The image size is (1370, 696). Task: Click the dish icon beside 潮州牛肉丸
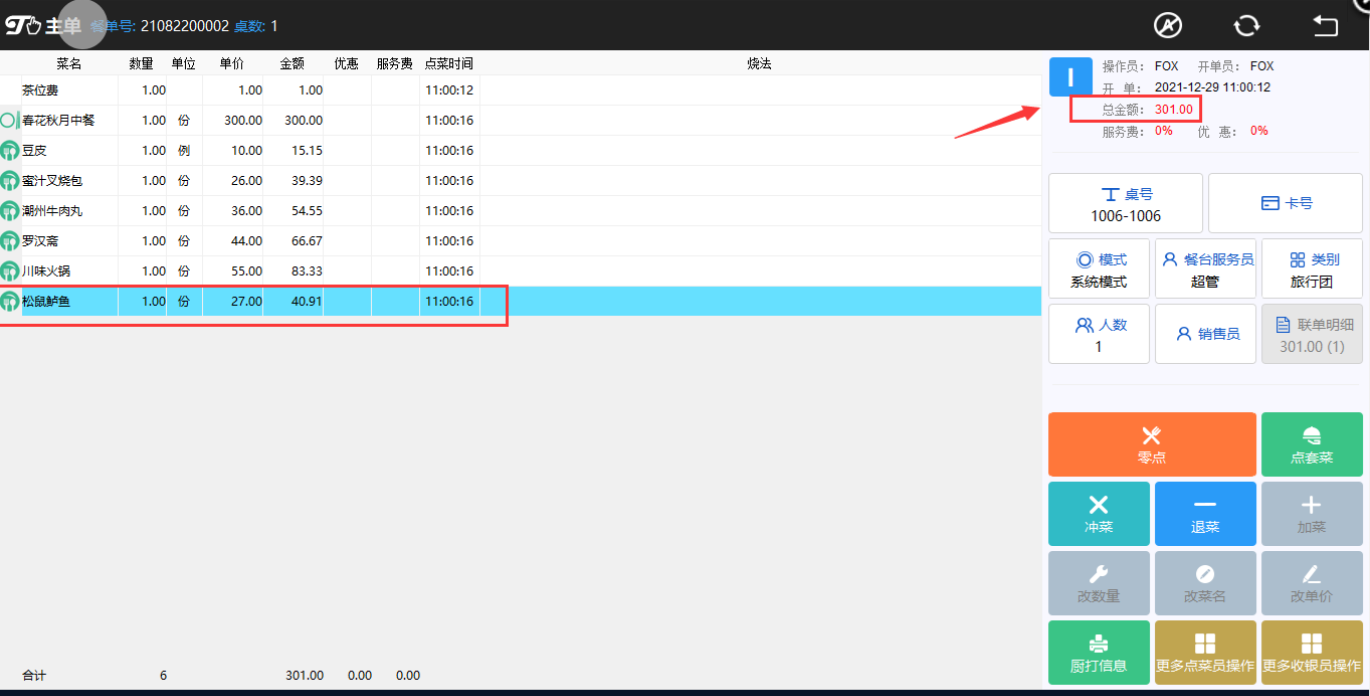point(10,211)
